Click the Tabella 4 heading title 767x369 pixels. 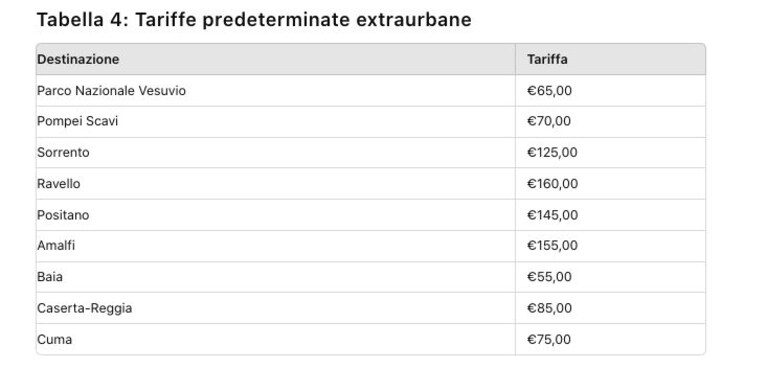coord(254,20)
